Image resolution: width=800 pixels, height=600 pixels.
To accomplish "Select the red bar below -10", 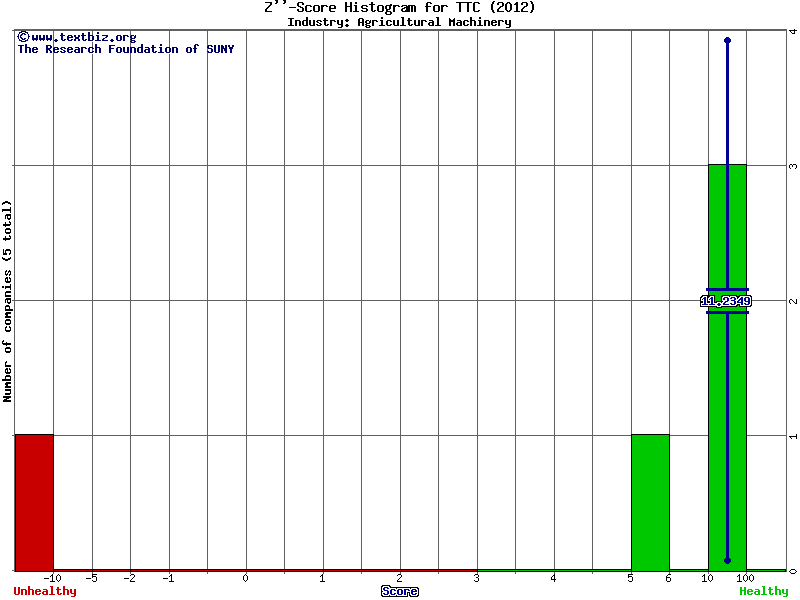I will [34, 502].
